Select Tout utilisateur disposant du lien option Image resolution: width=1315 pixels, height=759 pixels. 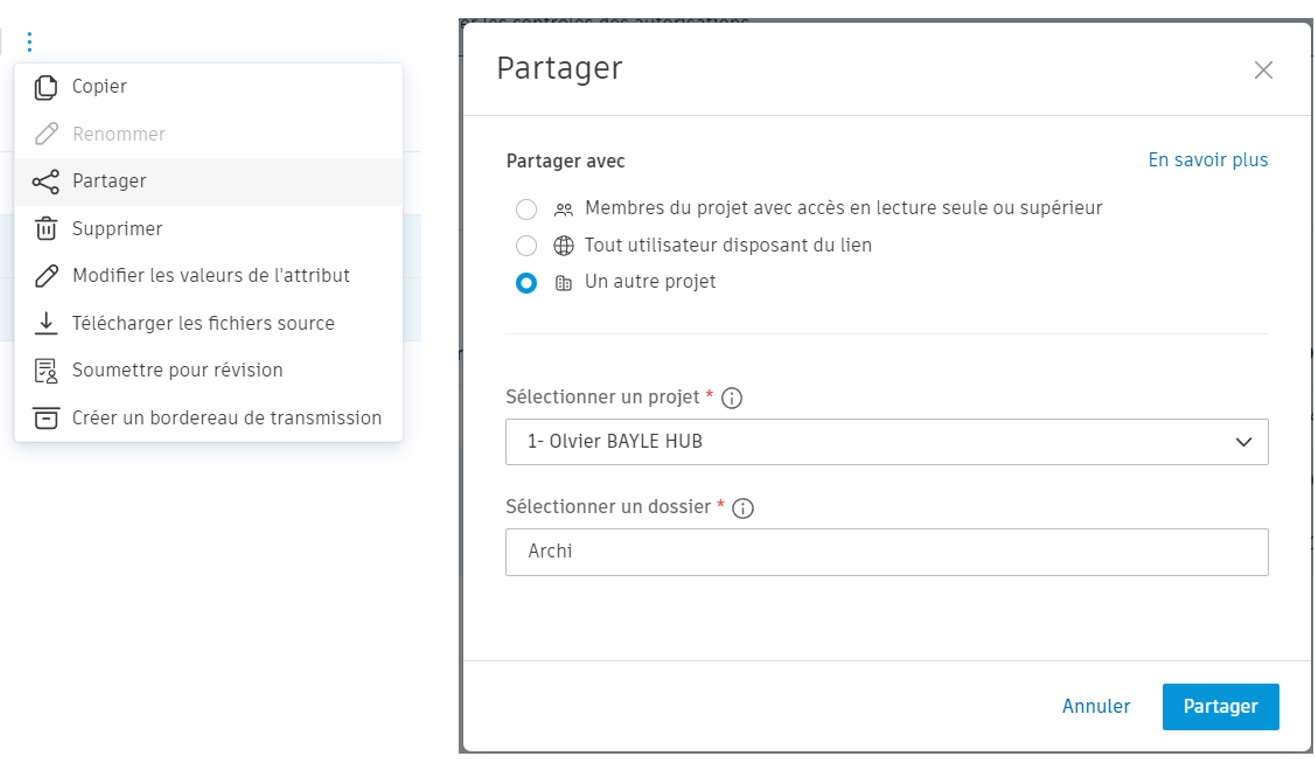coord(526,246)
